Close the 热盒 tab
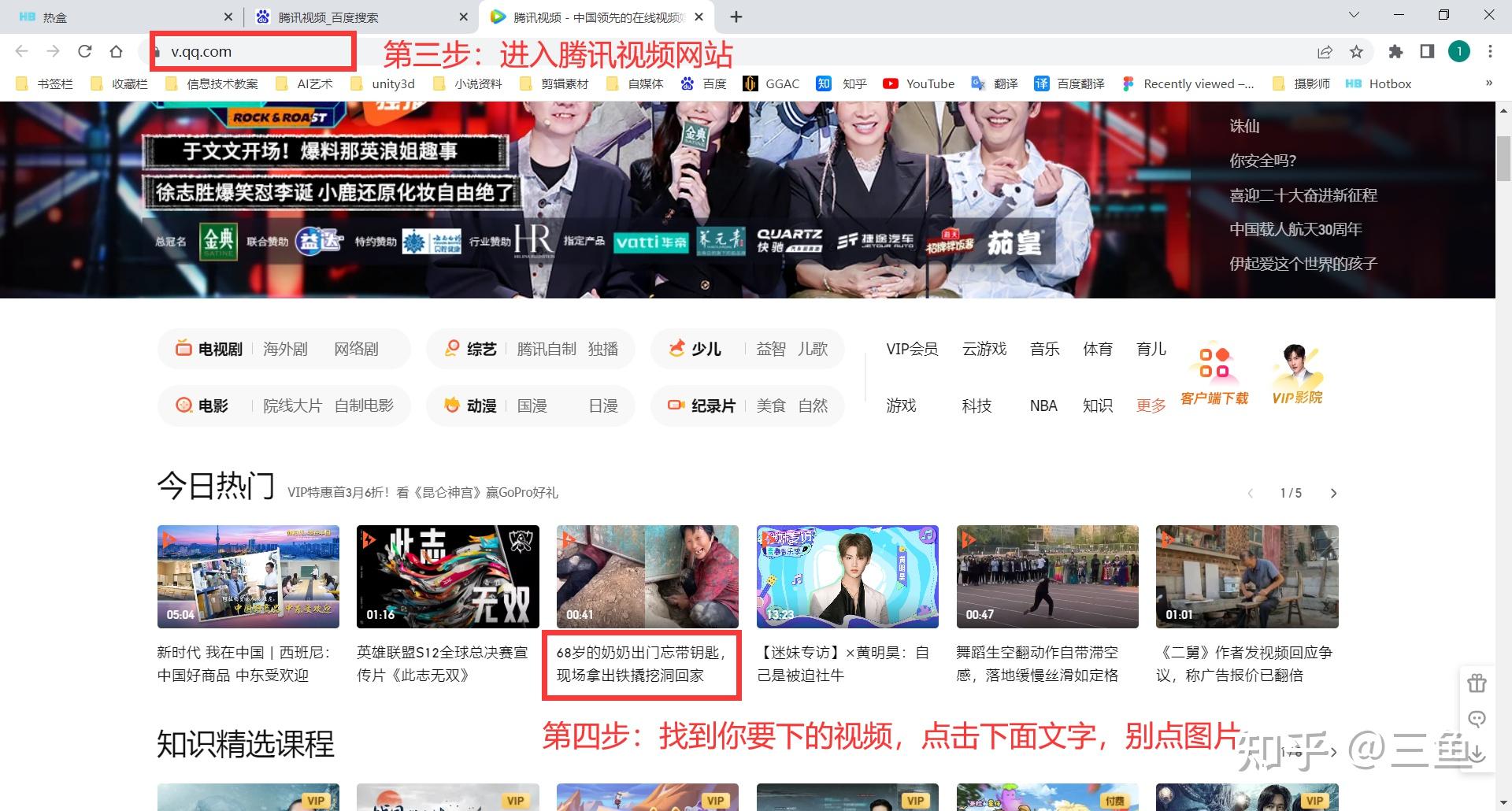Viewport: 1512px width, 811px height. click(228, 17)
